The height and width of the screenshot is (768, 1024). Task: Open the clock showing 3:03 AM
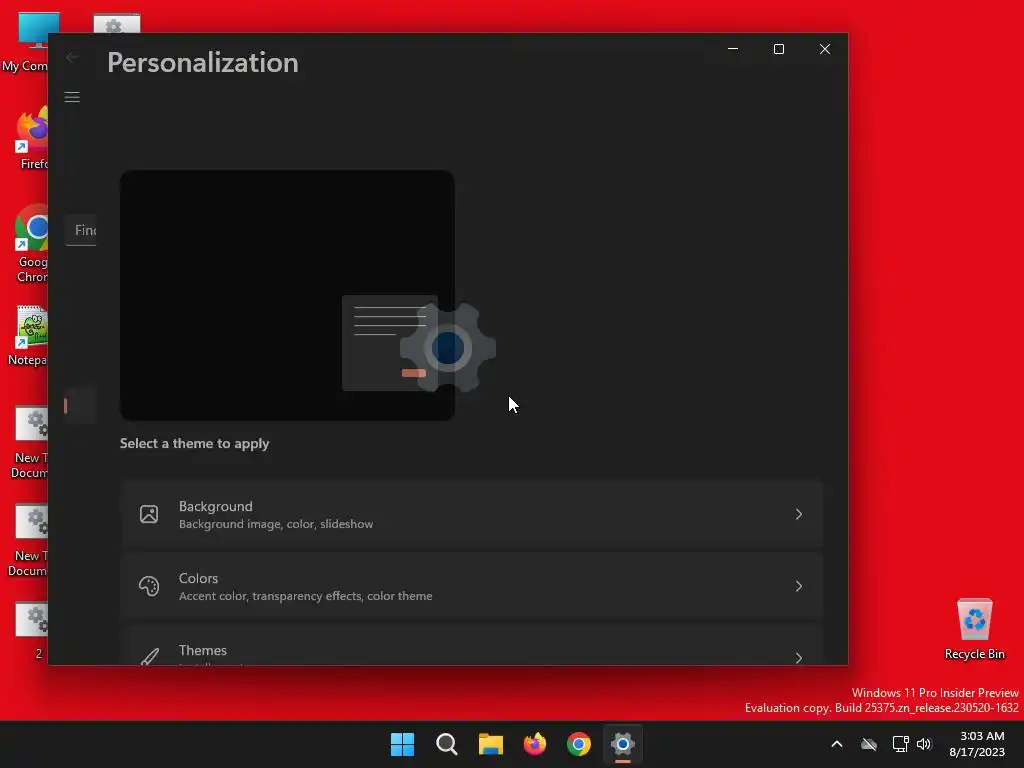click(x=977, y=744)
